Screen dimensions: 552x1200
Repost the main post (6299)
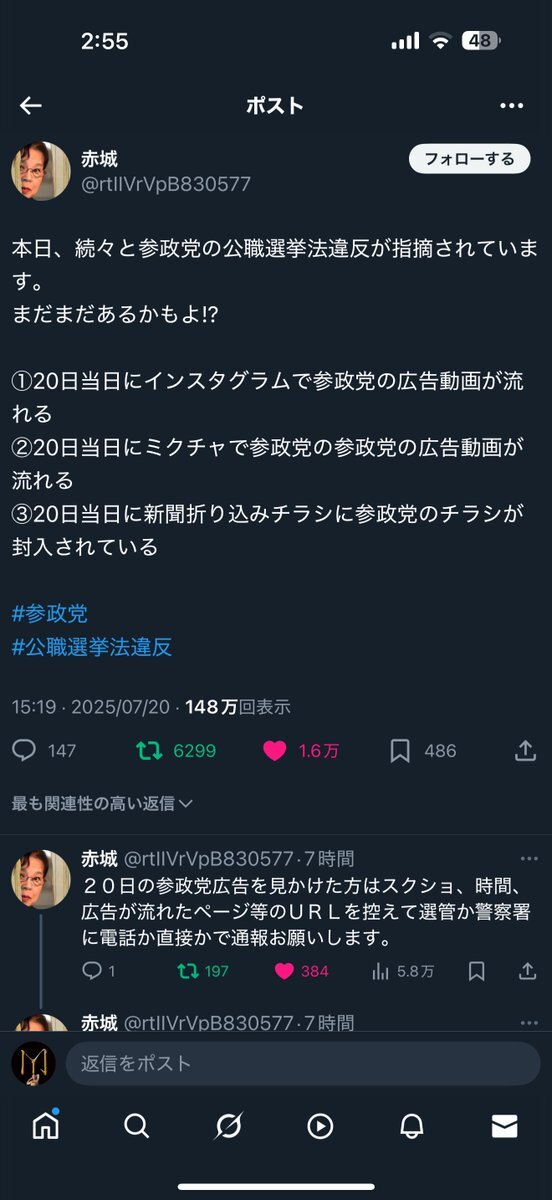(176, 751)
